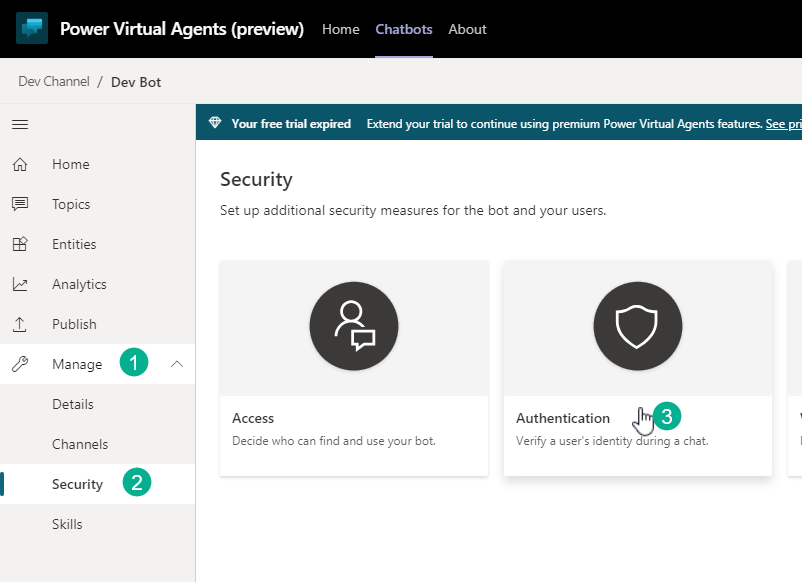Open Home in the top navigation
802x582 pixels.
click(340, 29)
